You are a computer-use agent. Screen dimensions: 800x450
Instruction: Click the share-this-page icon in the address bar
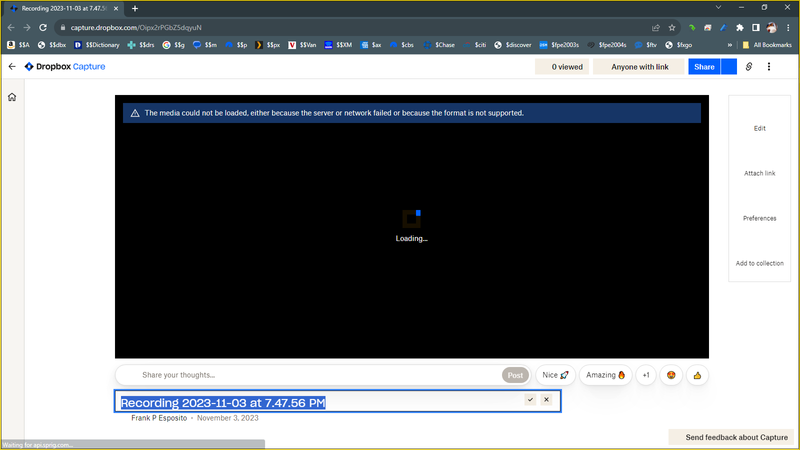coord(656,28)
